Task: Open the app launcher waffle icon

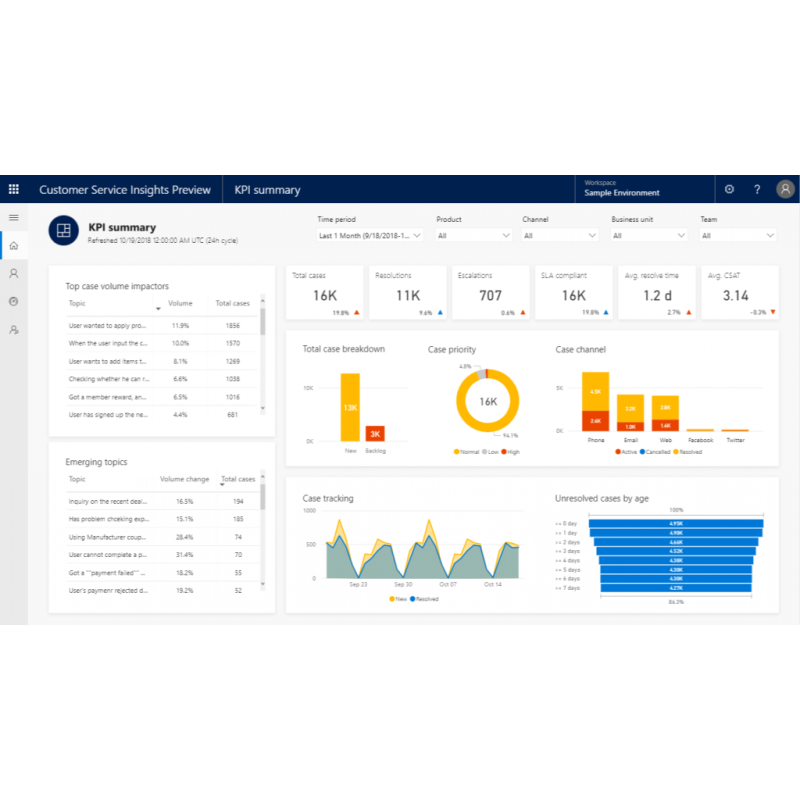Action: pyautogui.click(x=14, y=189)
